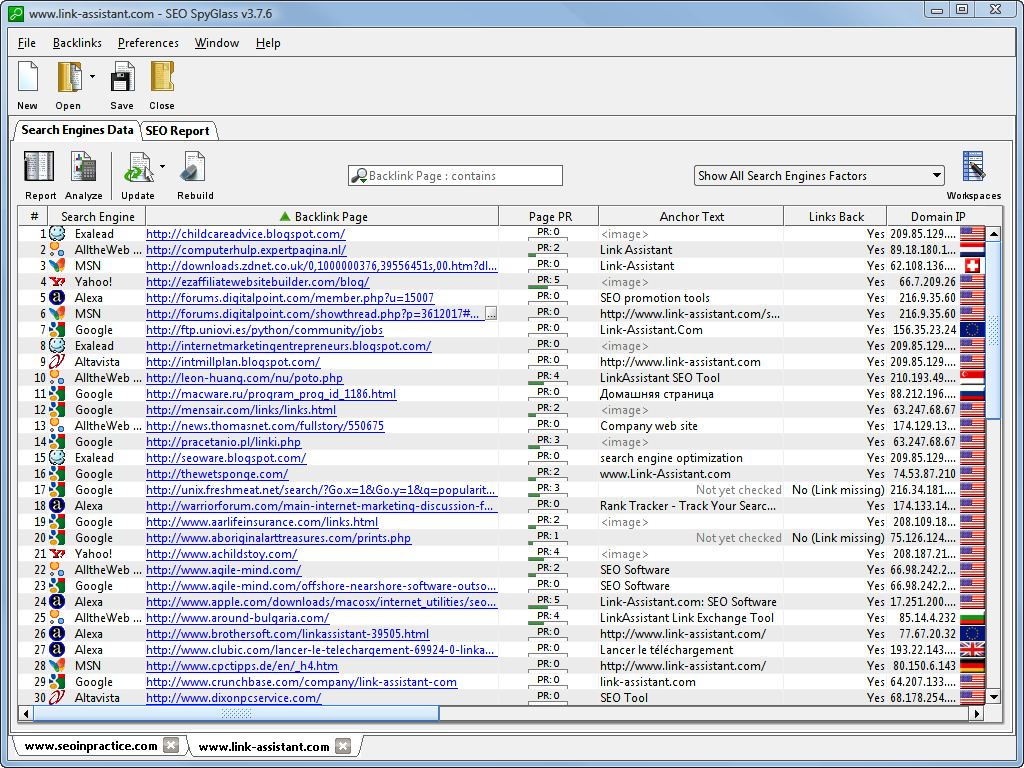
Task: Sort by Anchor Text column header
Action: click(692, 217)
